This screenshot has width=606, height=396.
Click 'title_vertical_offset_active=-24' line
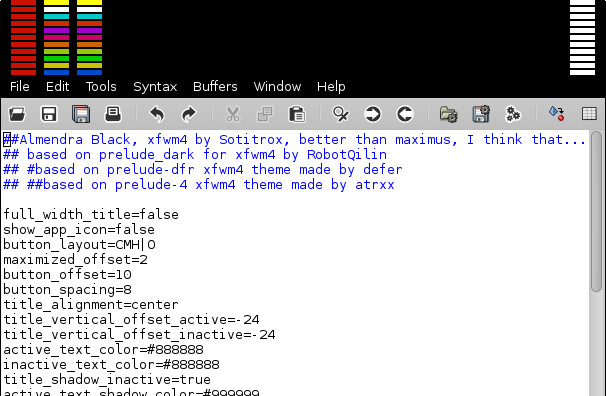pyautogui.click(x=131, y=320)
